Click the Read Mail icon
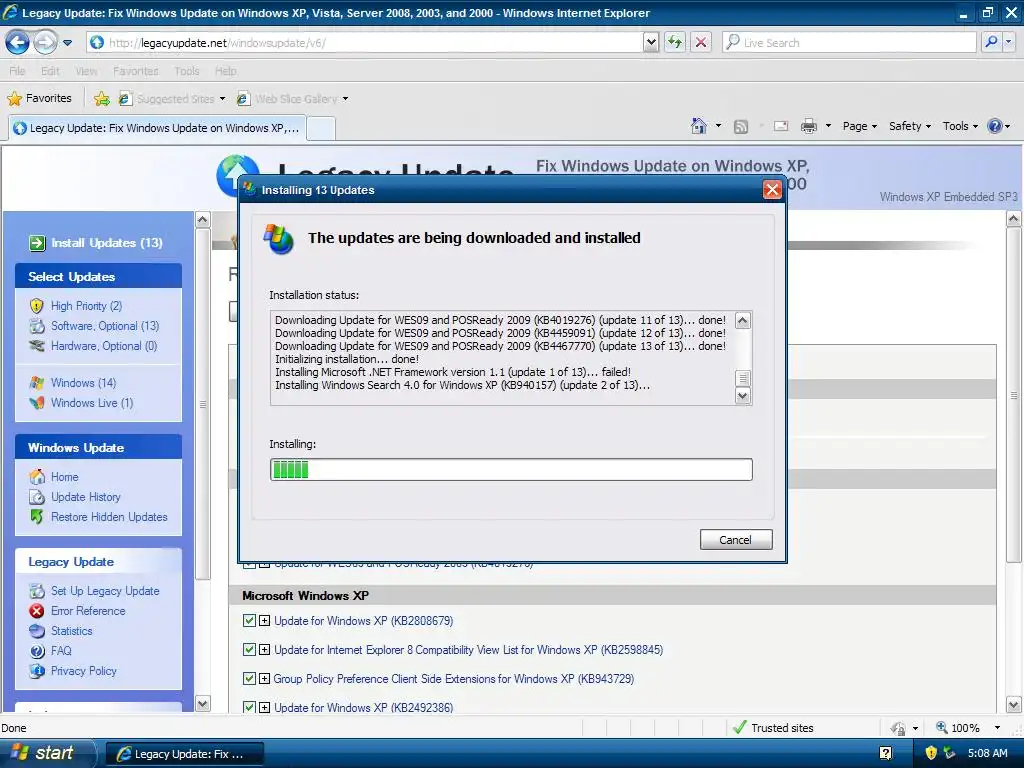 pos(781,126)
